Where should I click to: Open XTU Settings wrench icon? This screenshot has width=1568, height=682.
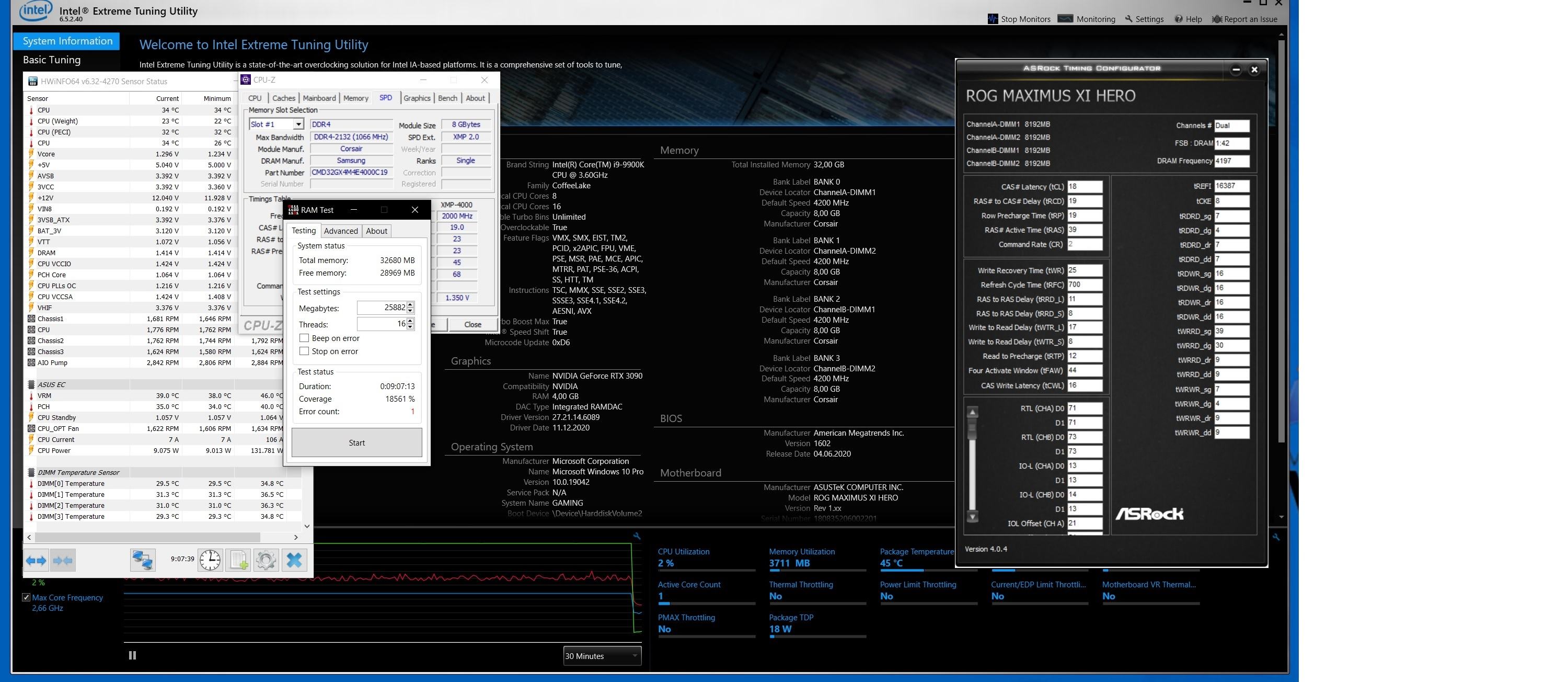(x=1128, y=19)
